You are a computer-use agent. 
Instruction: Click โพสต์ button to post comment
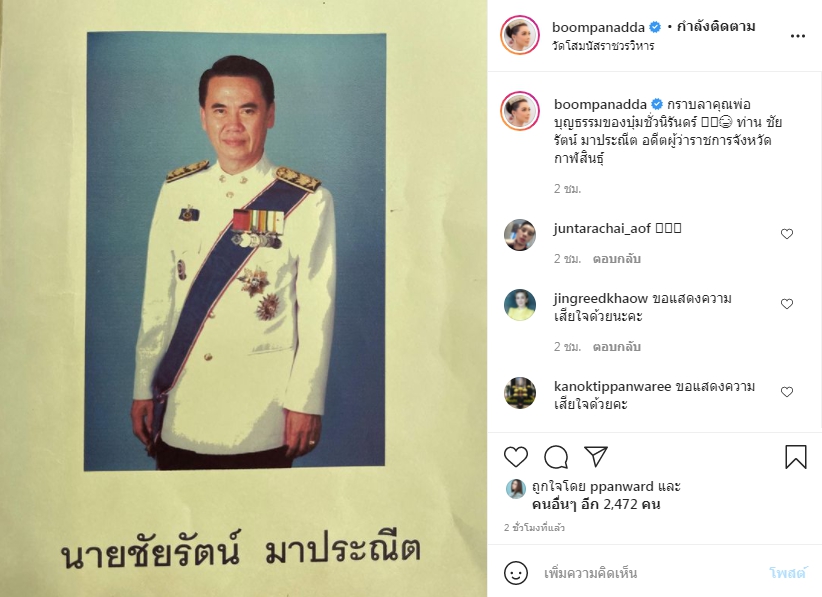pos(787,573)
